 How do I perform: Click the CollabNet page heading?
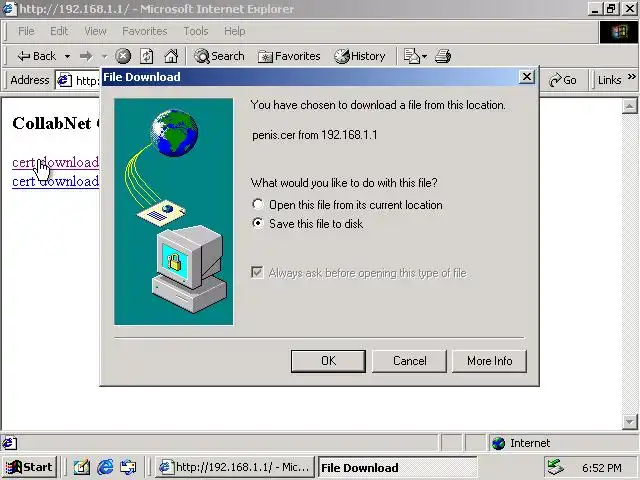coord(56,123)
